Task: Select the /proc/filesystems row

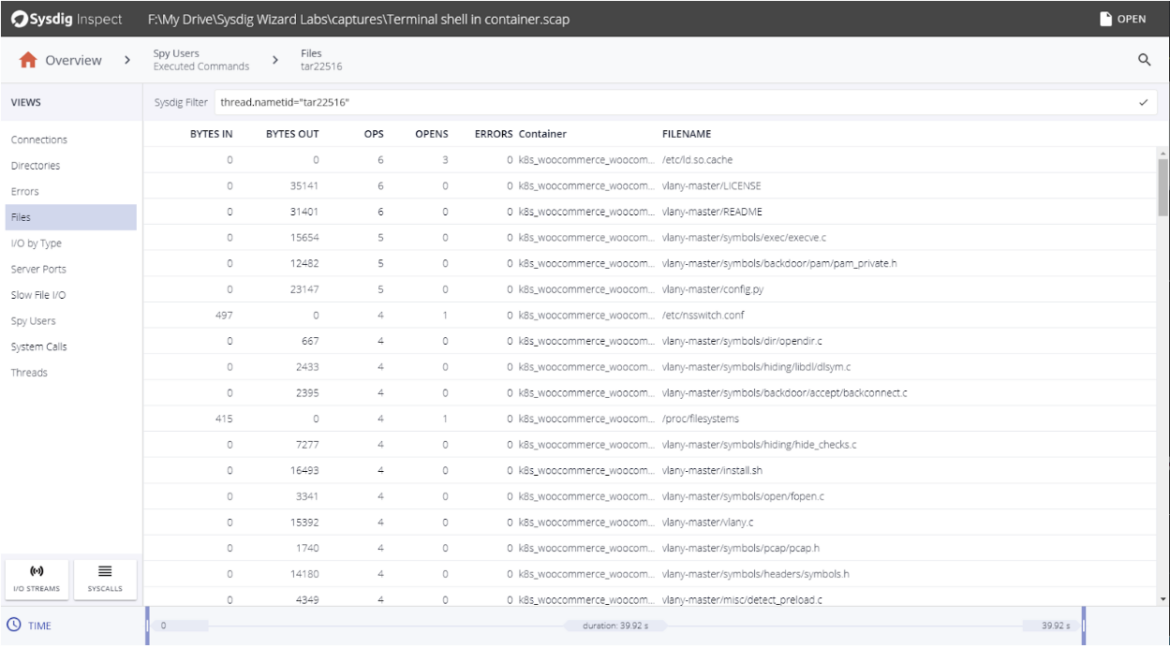Action: 649,419
